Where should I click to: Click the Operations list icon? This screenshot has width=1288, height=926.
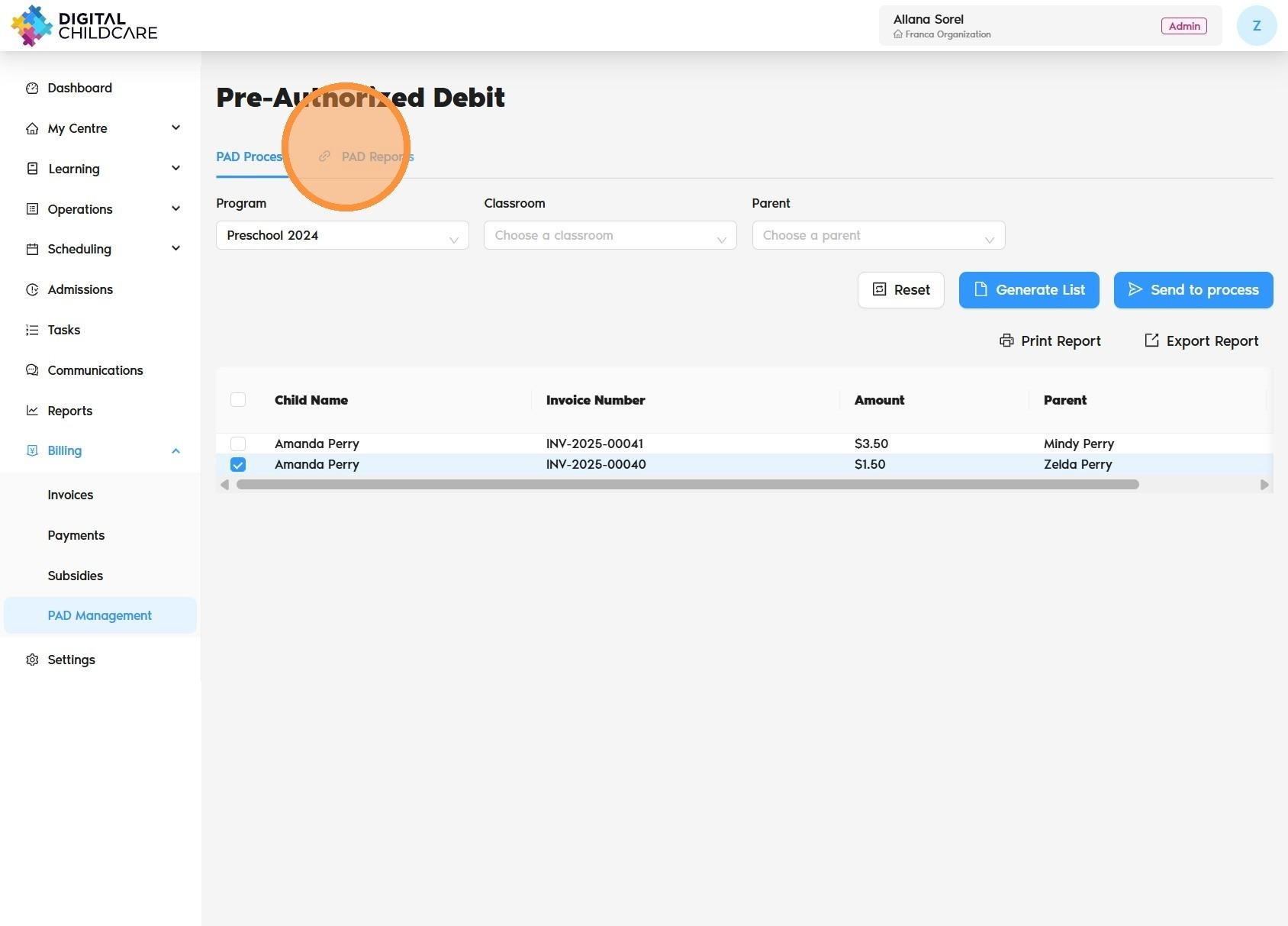[32, 209]
